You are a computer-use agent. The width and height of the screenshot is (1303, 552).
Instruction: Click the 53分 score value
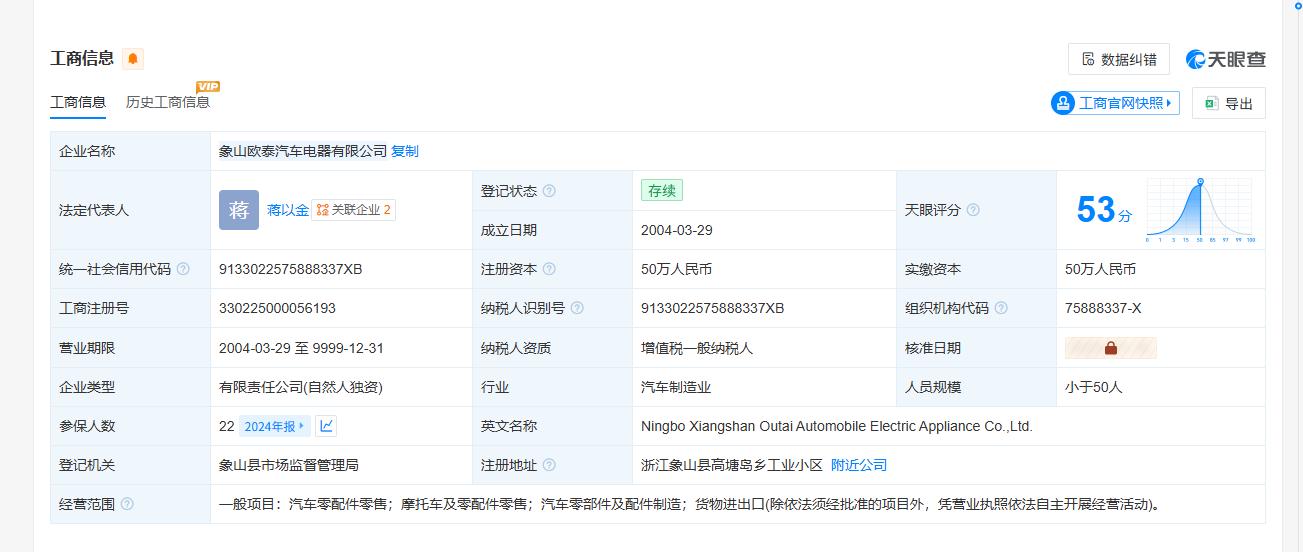(1104, 210)
